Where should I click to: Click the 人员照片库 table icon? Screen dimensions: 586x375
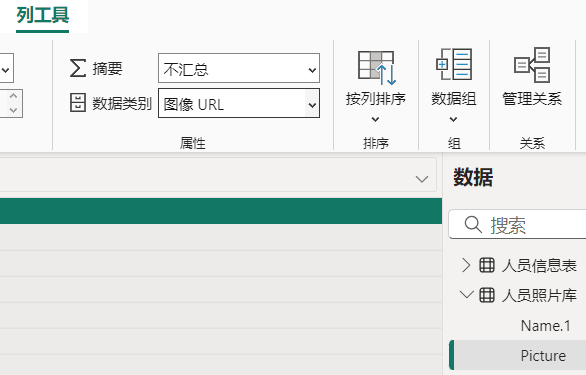[487, 295]
